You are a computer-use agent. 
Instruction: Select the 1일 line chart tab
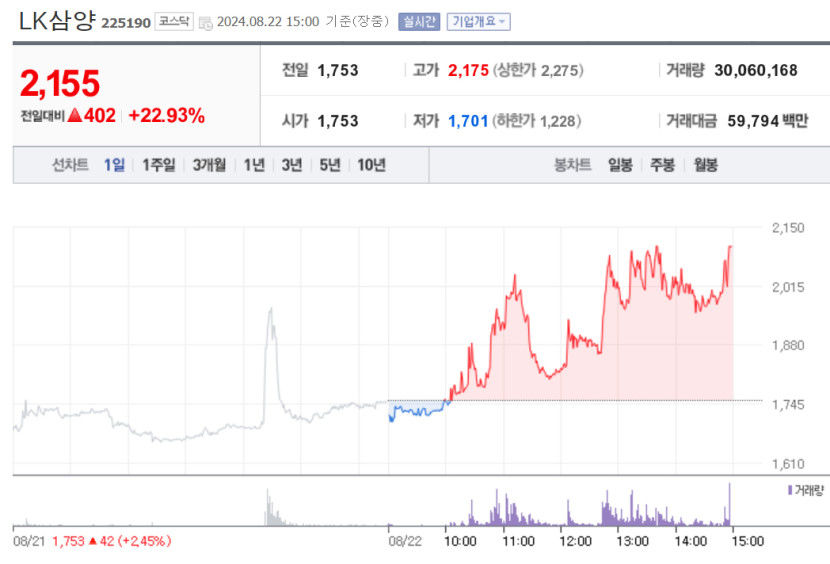click(x=114, y=165)
